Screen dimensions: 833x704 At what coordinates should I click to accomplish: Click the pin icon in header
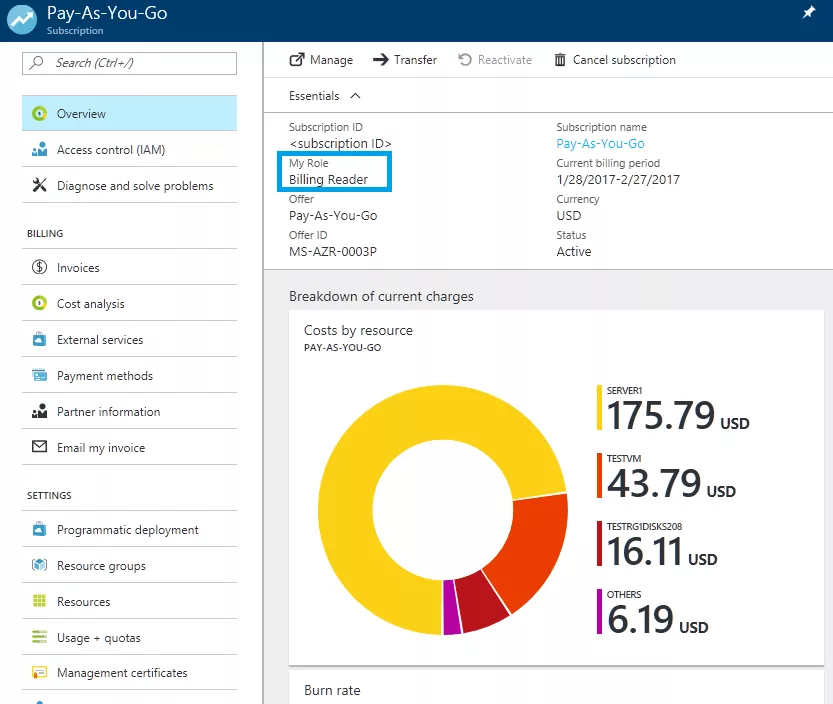809,12
